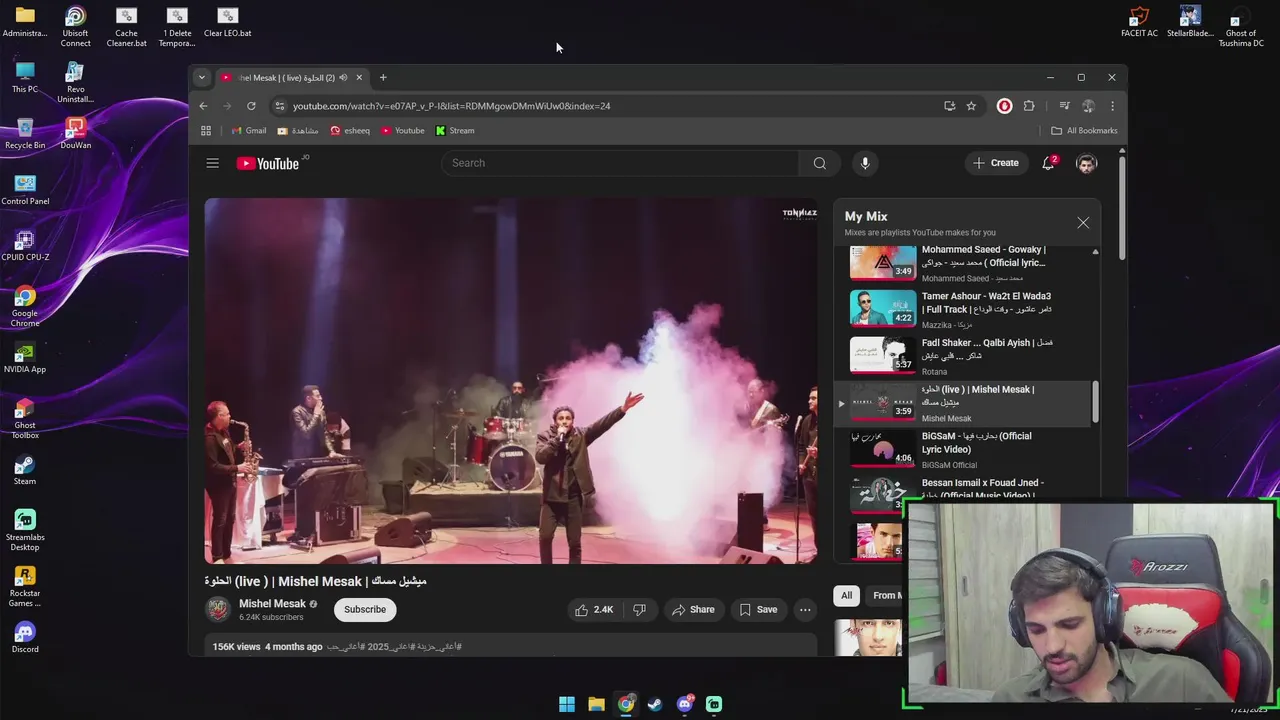Open Chrome extensions puzzle icon

[x=1029, y=106]
